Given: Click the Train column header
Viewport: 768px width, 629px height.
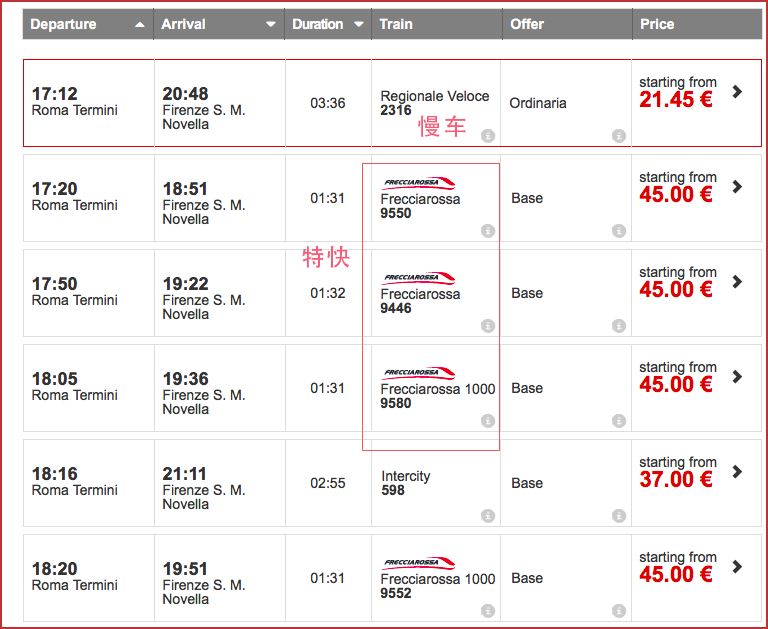Looking at the screenshot, I should point(396,24).
